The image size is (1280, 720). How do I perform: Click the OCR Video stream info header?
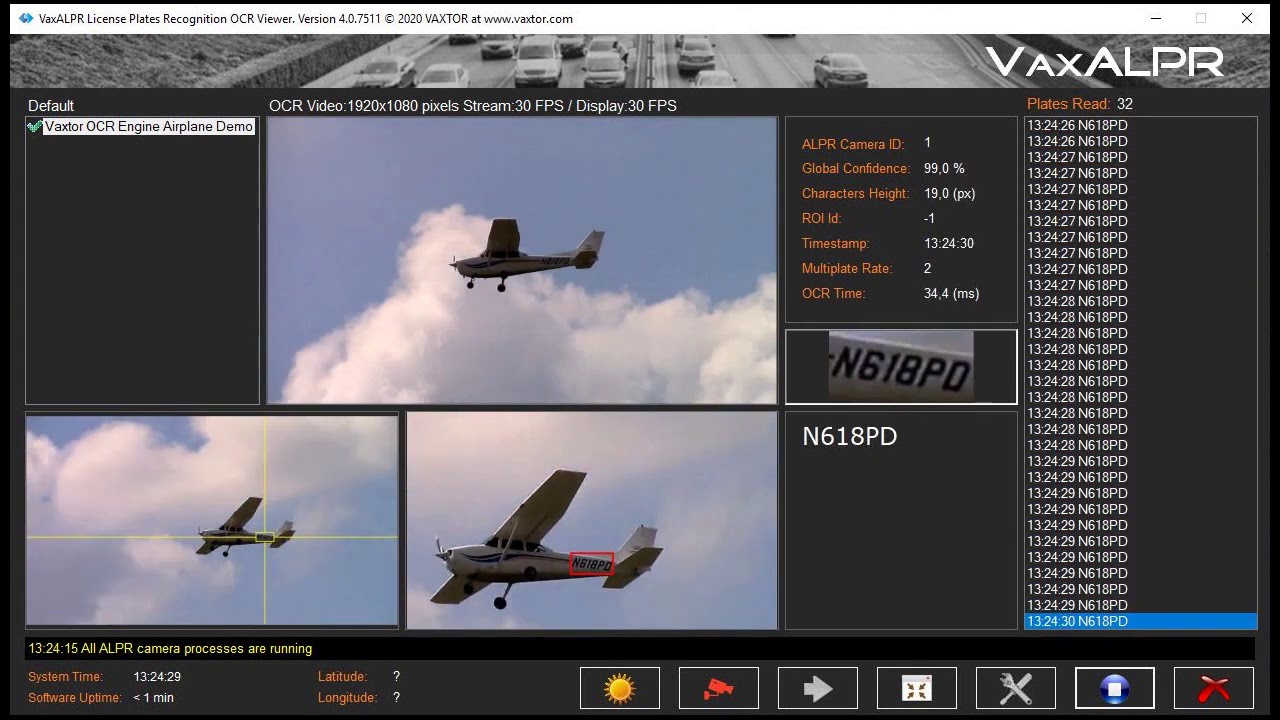473,106
